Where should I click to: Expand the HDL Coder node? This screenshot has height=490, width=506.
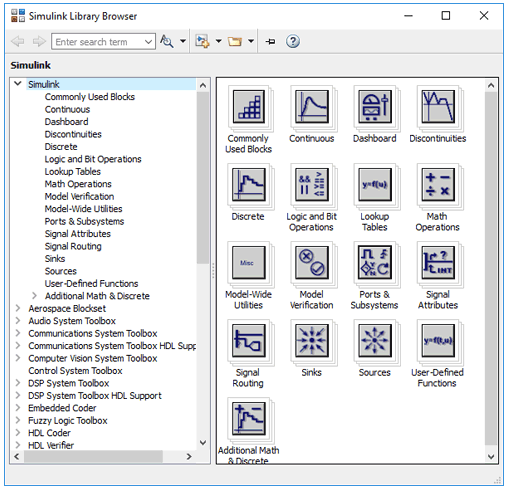[18, 432]
